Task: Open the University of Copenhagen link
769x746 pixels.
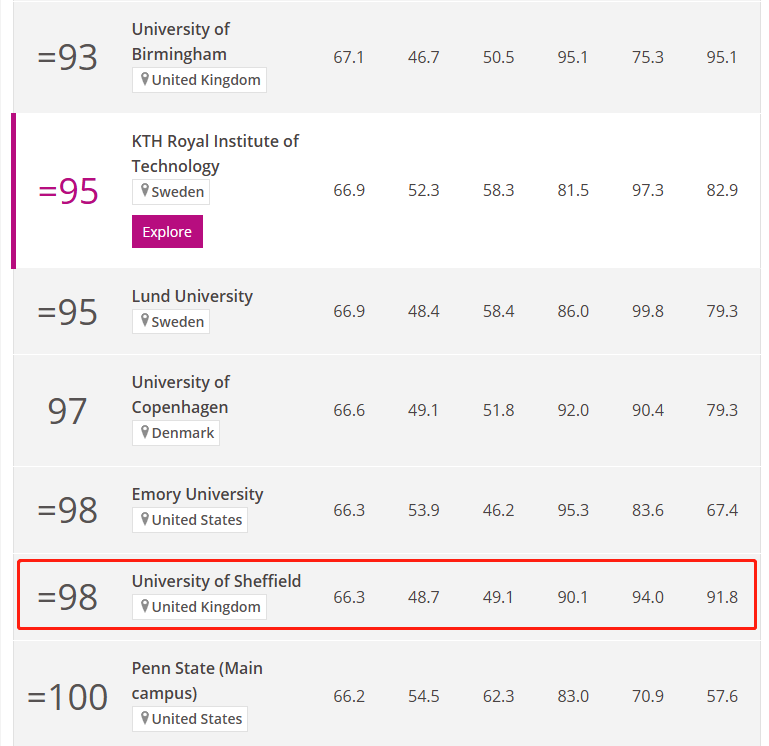Action: [180, 394]
